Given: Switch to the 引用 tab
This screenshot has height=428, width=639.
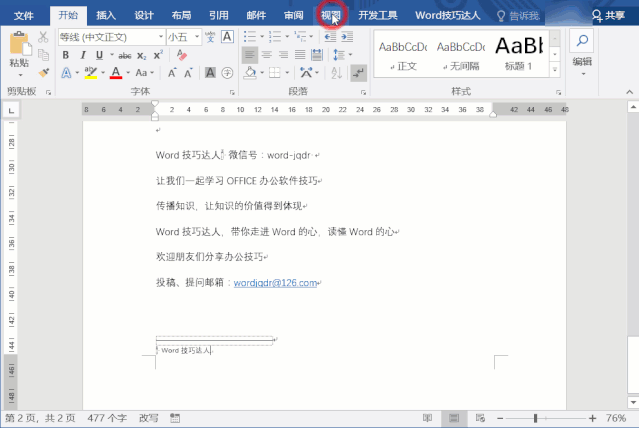Looking at the screenshot, I should [x=219, y=15].
